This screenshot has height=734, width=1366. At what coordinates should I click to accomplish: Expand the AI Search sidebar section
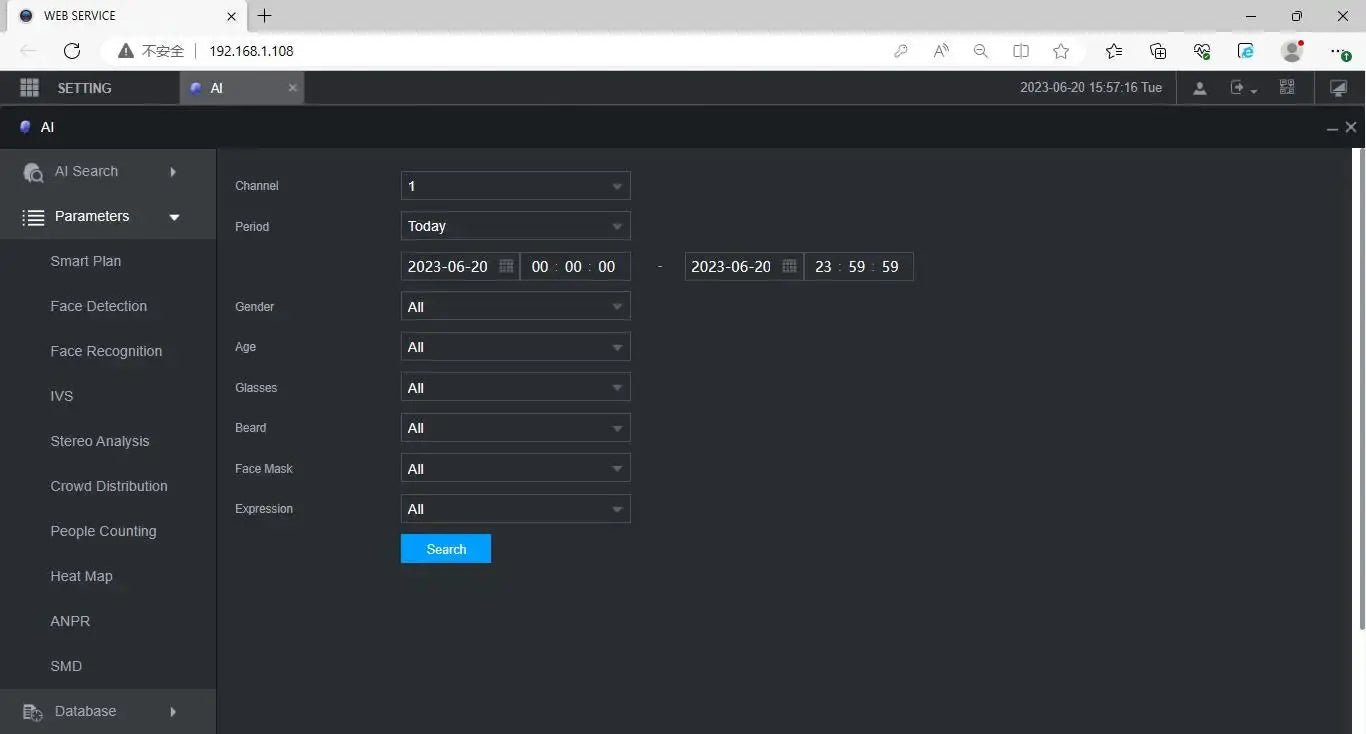(x=100, y=172)
